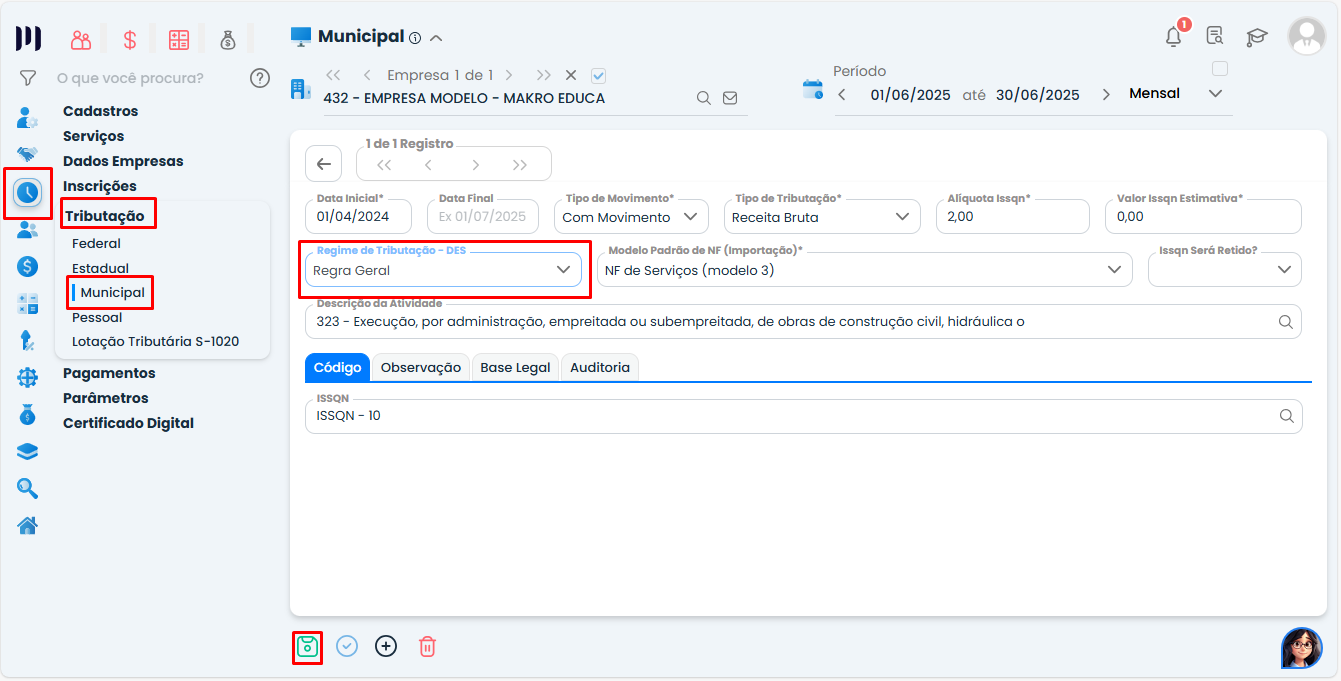Click the filter funnel icon

pos(28,78)
